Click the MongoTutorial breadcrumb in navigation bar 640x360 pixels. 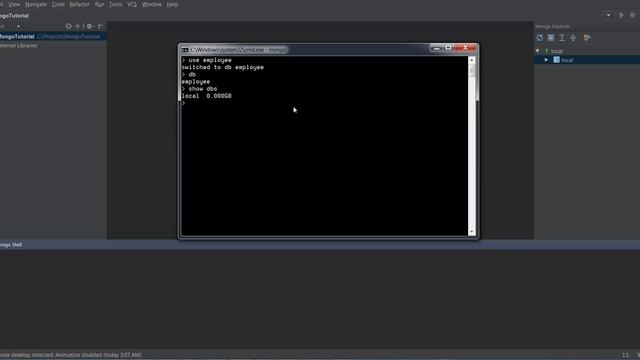pyautogui.click(x=14, y=16)
